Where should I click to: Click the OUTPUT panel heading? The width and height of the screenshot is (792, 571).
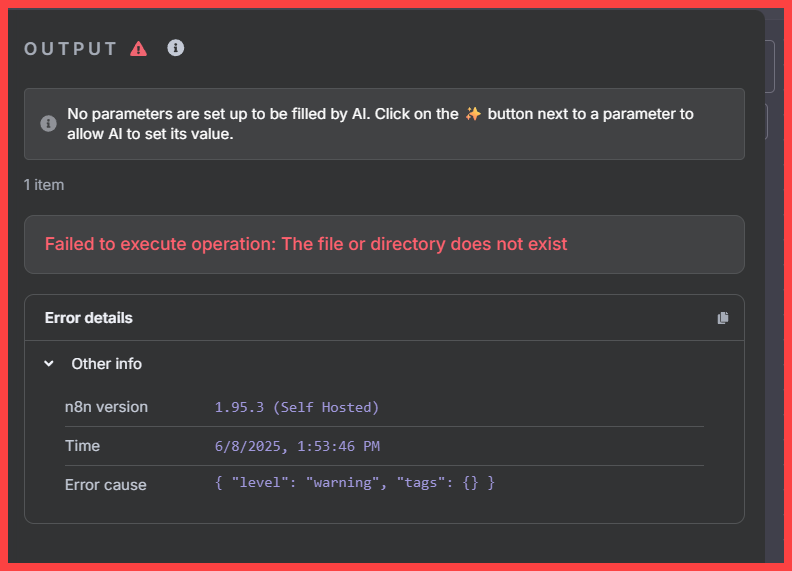coord(71,49)
